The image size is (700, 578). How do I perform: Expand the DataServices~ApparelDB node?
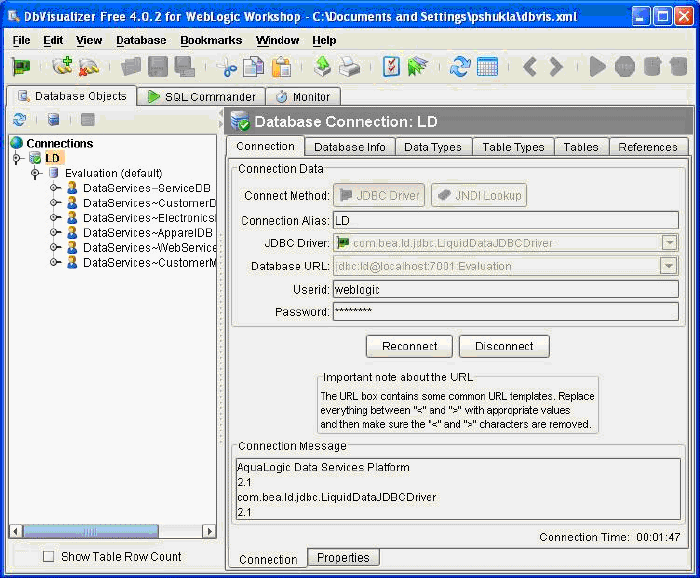[x=54, y=232]
